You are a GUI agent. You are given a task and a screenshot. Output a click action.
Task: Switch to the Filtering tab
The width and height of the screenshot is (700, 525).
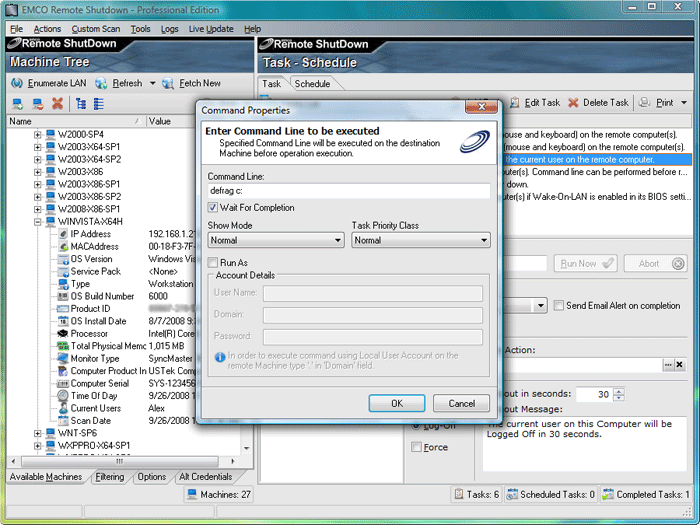click(x=110, y=477)
